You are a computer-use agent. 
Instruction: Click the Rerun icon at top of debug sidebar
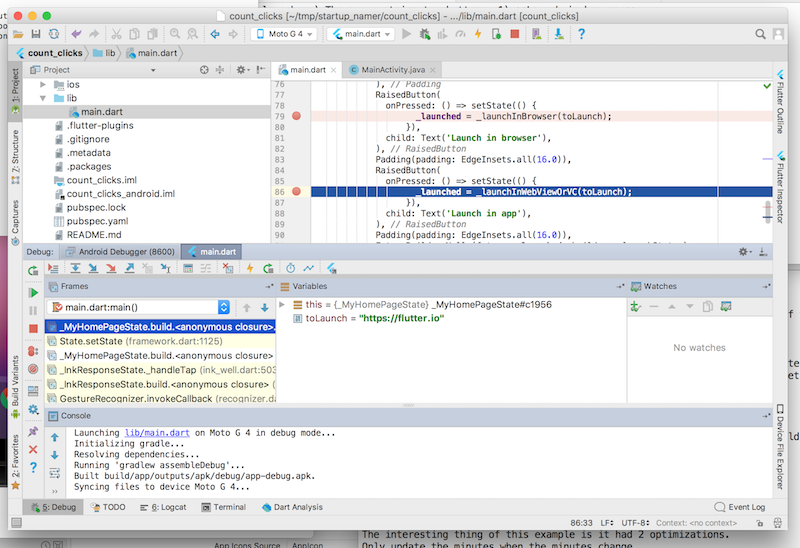[33, 270]
